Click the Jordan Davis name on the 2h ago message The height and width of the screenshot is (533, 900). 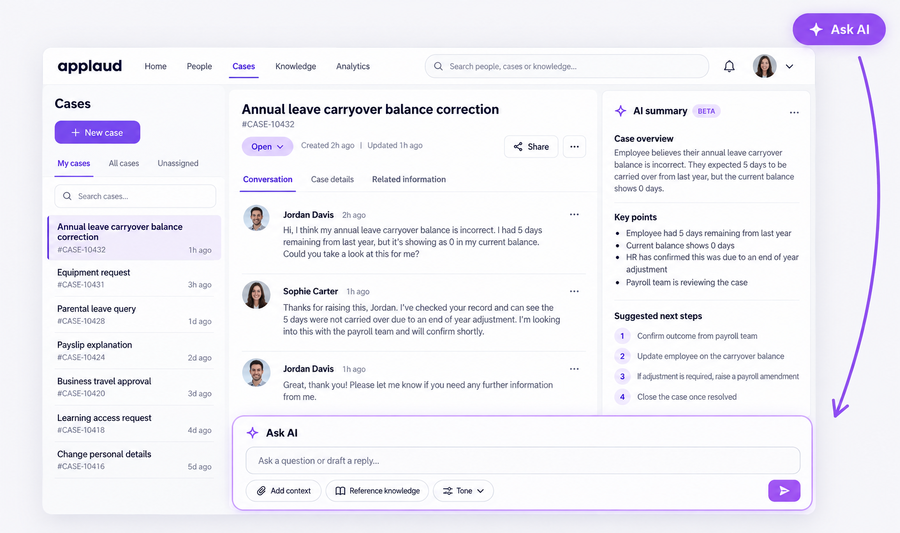coord(308,215)
